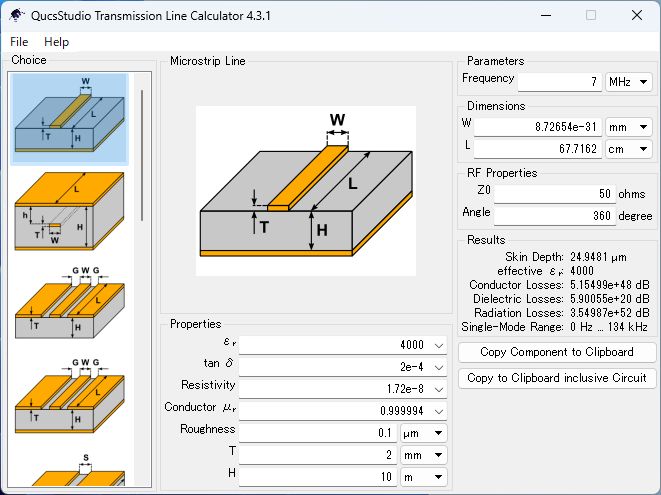Viewport: 661px width, 495px height.
Task: Expand the Conductor μr combo box arrow
Action: tap(439, 411)
